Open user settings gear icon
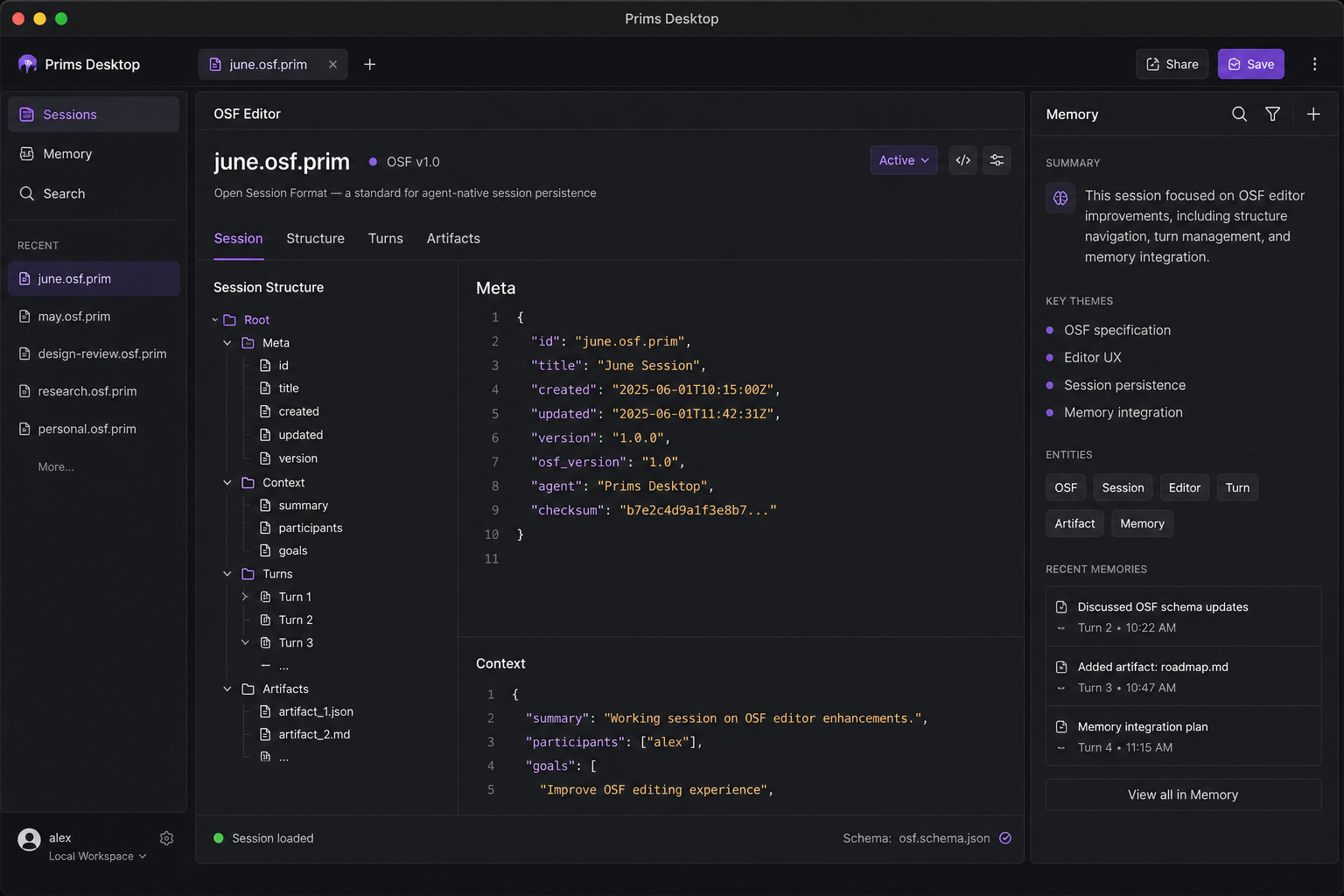The image size is (1344, 896). [x=166, y=838]
